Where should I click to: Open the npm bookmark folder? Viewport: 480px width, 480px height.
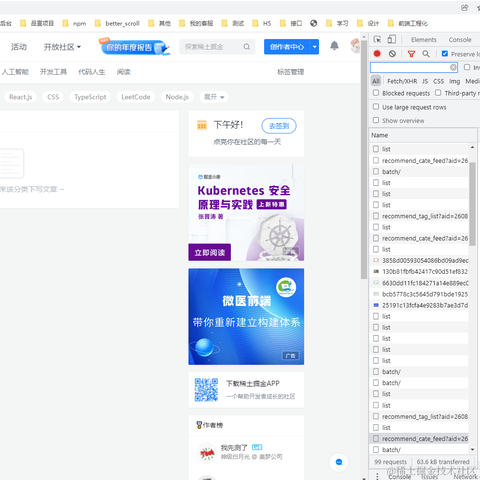point(74,23)
